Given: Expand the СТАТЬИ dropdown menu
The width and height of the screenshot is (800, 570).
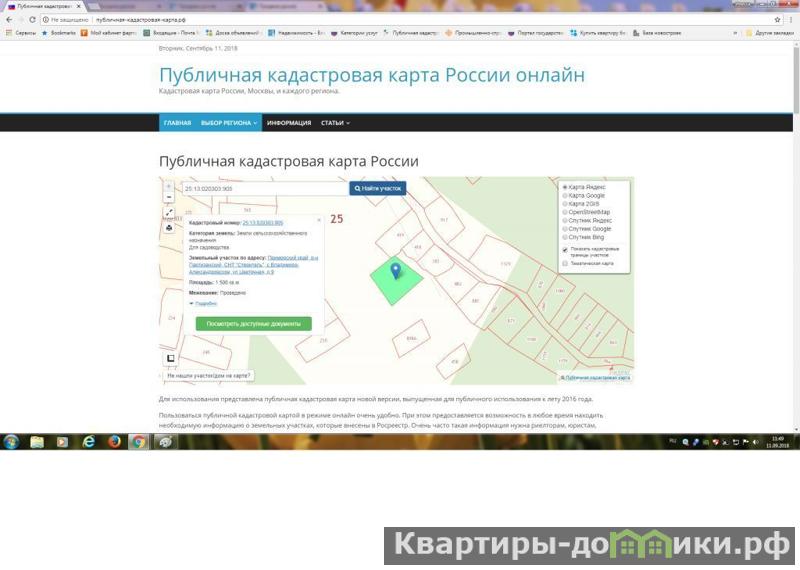Looking at the screenshot, I should tap(334, 123).
